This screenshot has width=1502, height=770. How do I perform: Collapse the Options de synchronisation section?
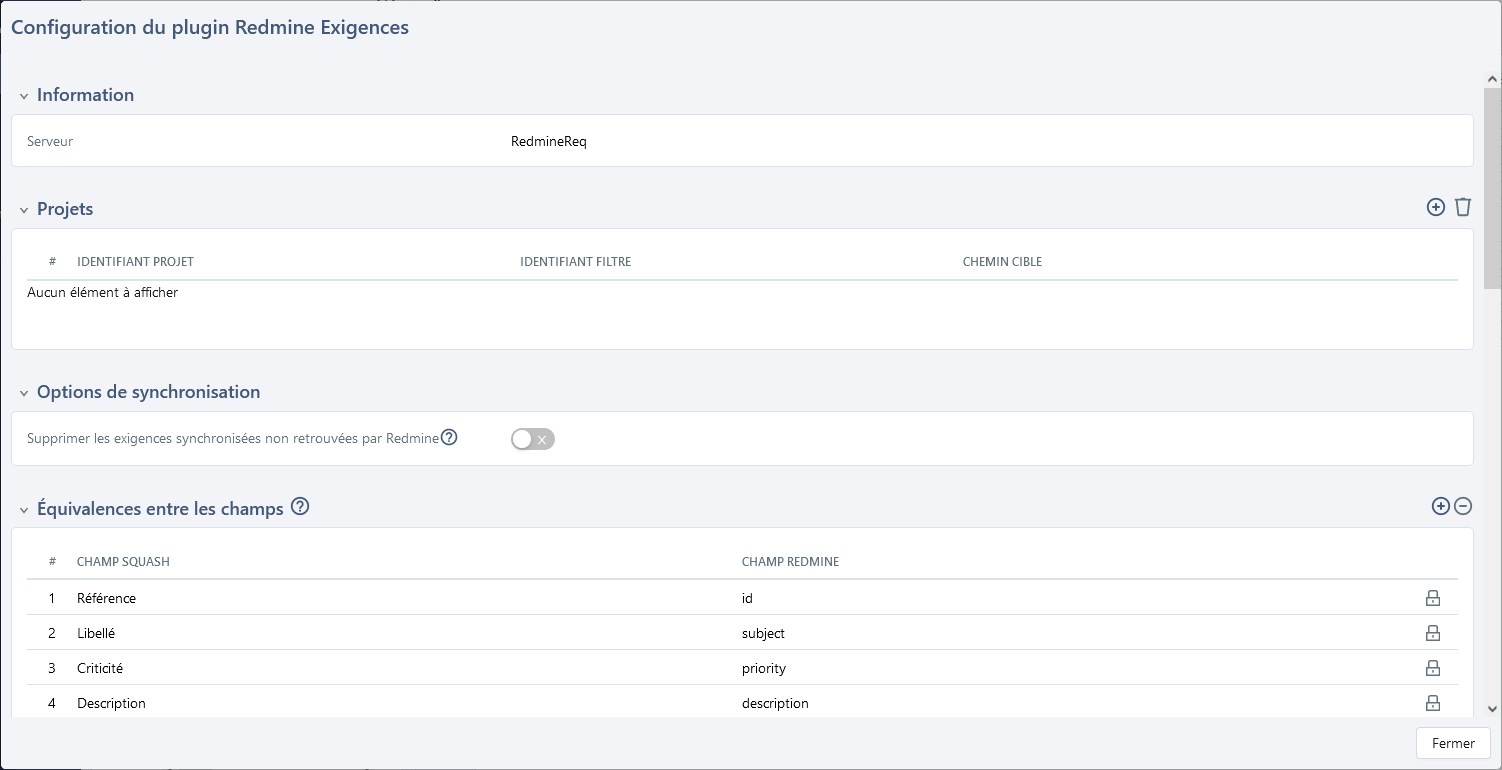click(23, 391)
